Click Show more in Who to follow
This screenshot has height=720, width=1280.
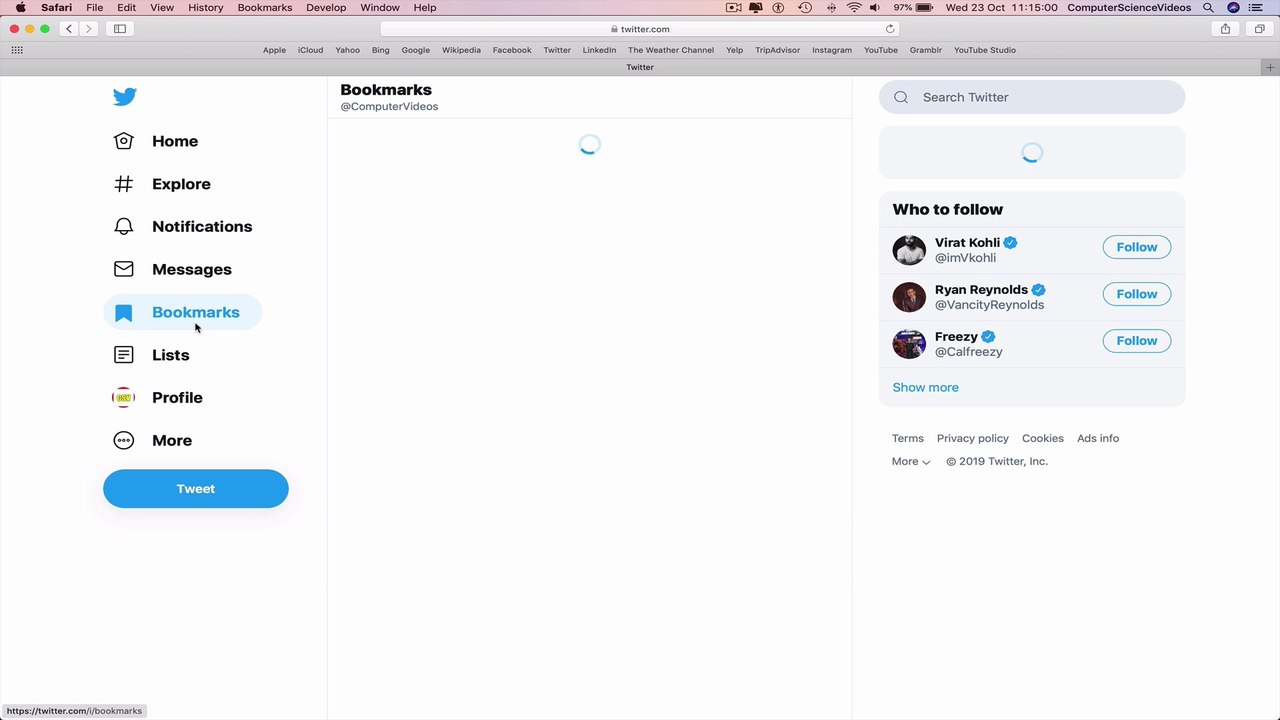[925, 388]
